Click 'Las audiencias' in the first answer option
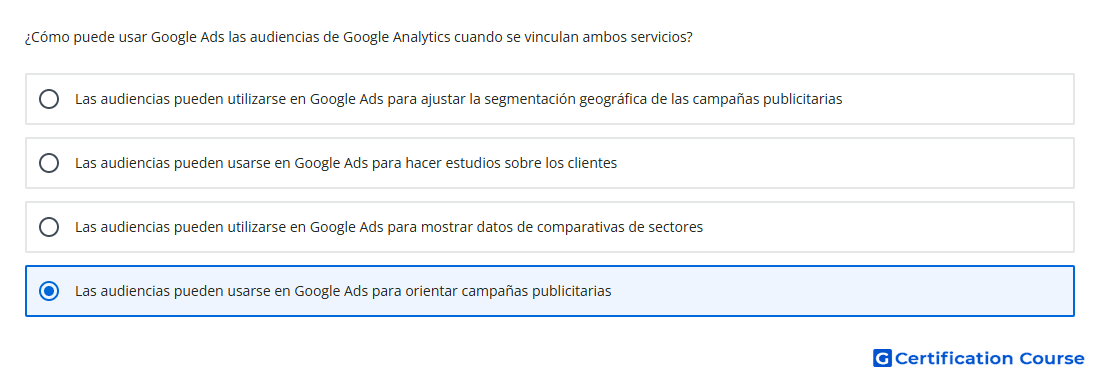Viewport: 1100px width, 377px height. 115,99
